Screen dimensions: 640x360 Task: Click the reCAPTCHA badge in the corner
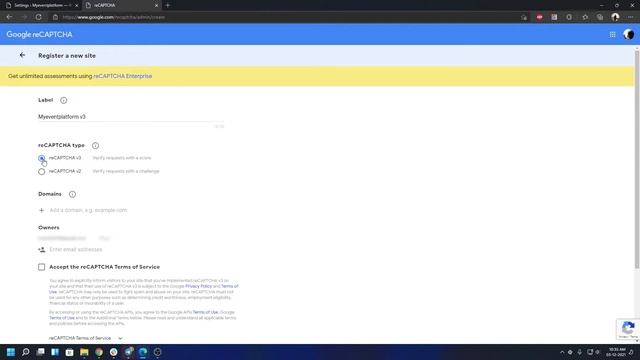click(x=629, y=329)
